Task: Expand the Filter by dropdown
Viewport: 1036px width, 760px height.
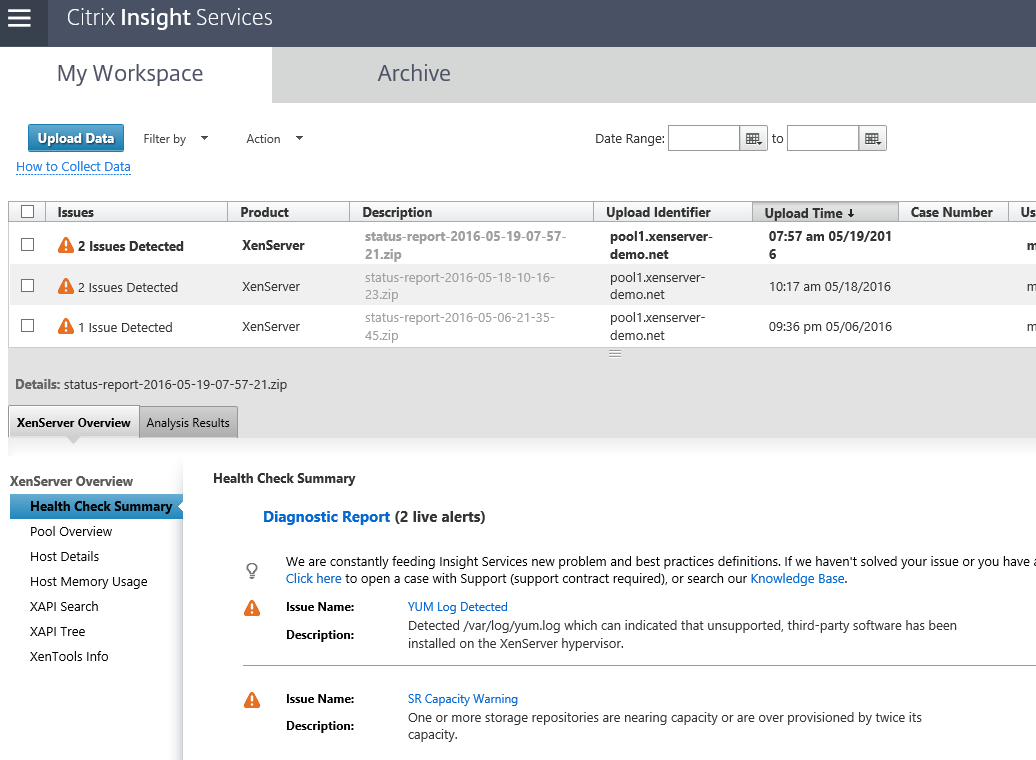Action: [175, 139]
